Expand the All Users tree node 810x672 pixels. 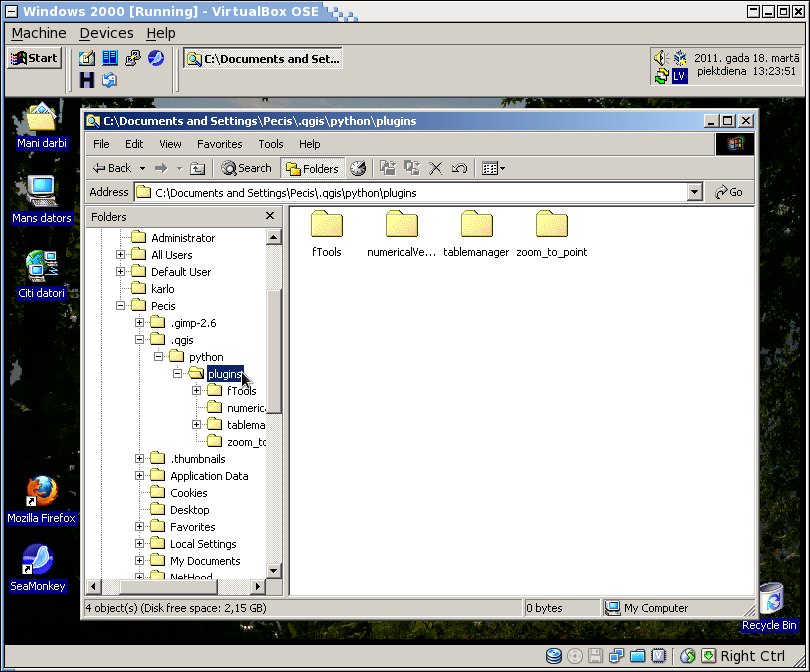click(x=120, y=254)
